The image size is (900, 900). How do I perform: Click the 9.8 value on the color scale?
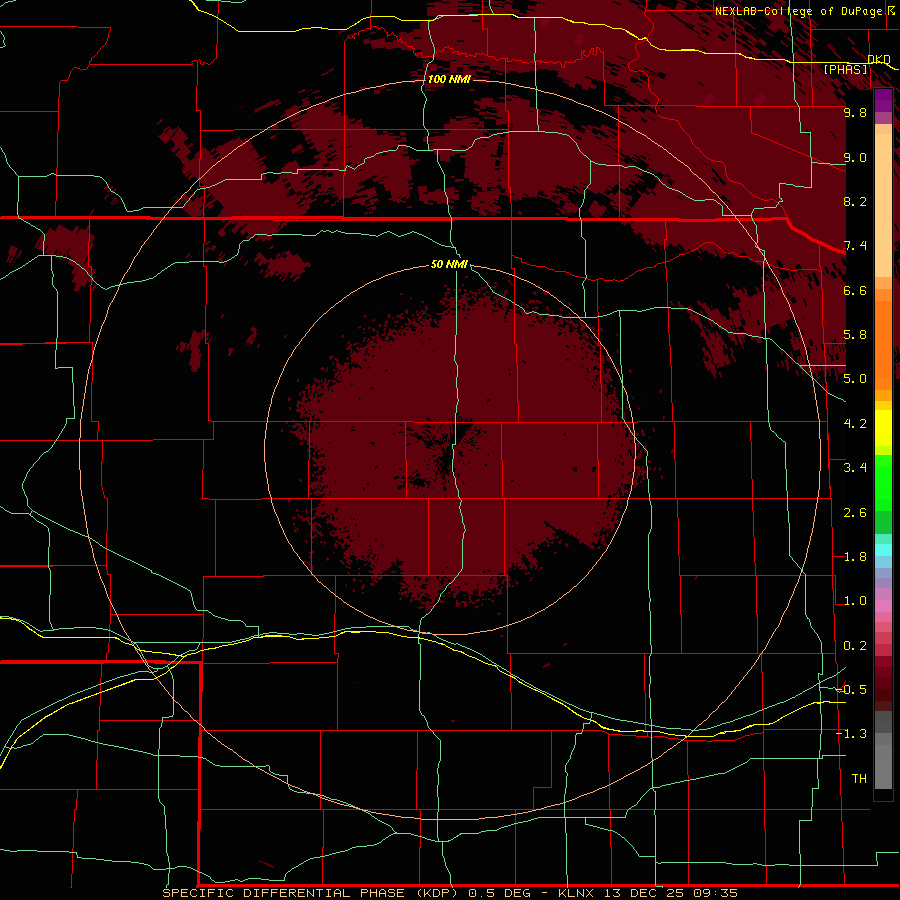coord(855,112)
